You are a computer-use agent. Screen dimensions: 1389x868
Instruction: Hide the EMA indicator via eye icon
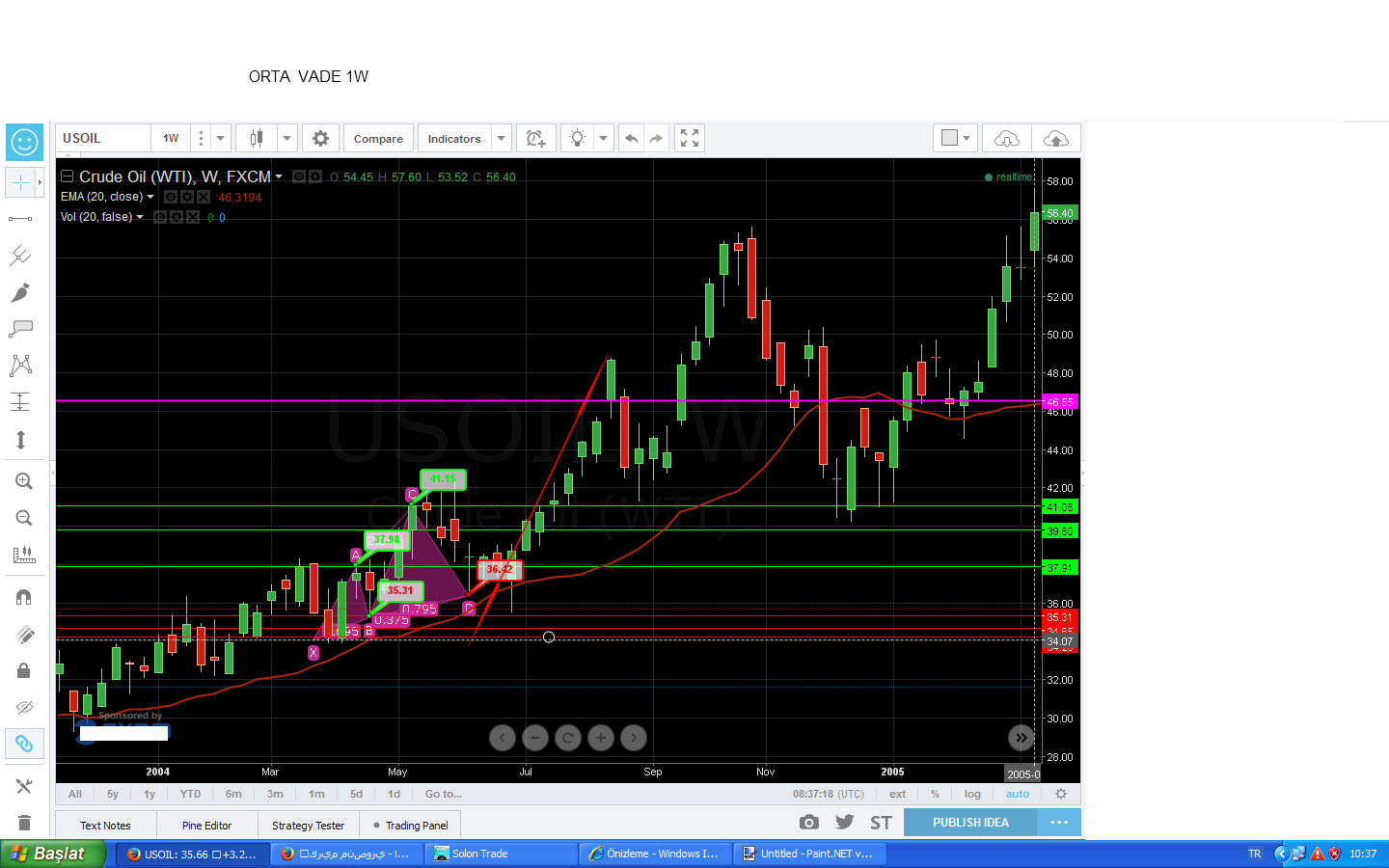point(170,197)
